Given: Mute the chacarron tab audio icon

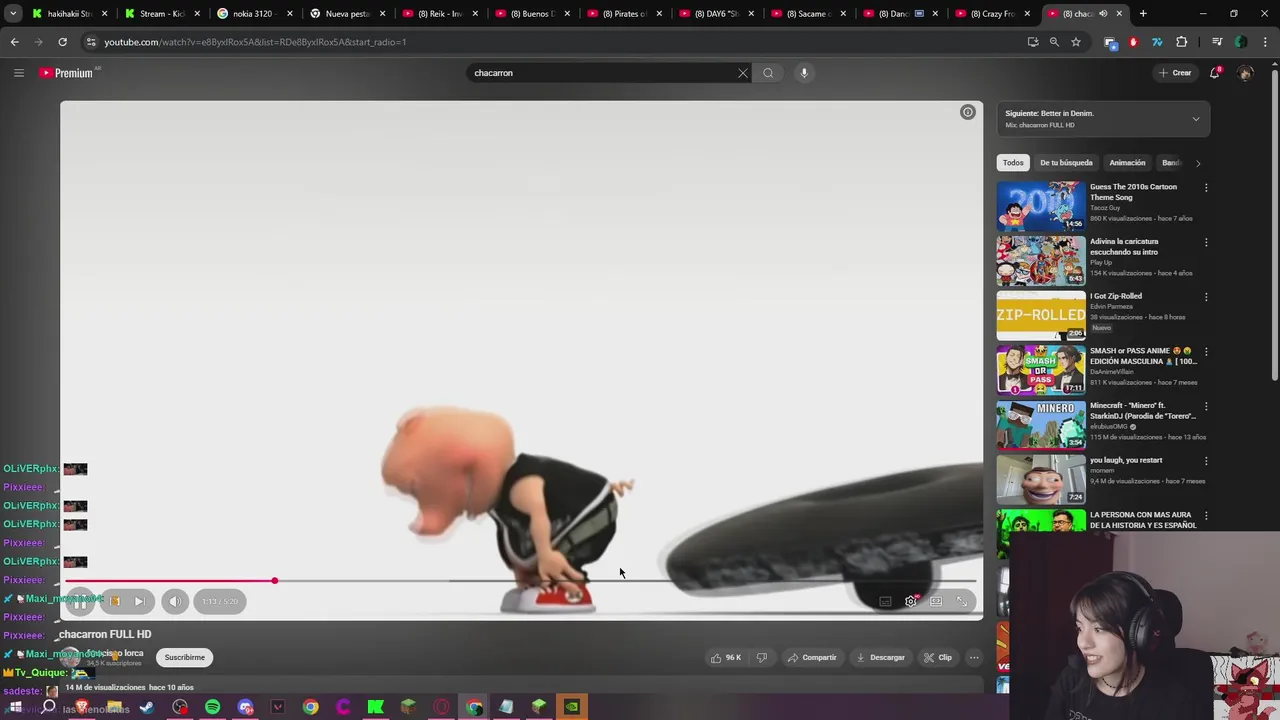Looking at the screenshot, I should tap(1103, 14).
